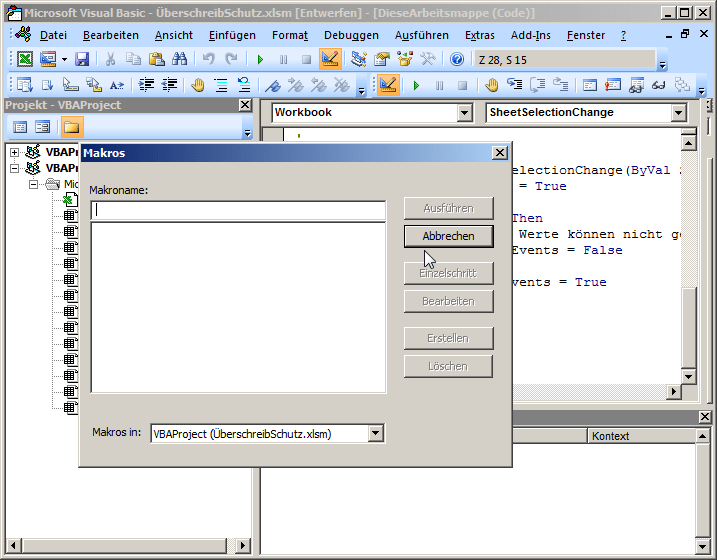
Task: Click Abbrechen in the Makros dialog
Action: point(449,236)
